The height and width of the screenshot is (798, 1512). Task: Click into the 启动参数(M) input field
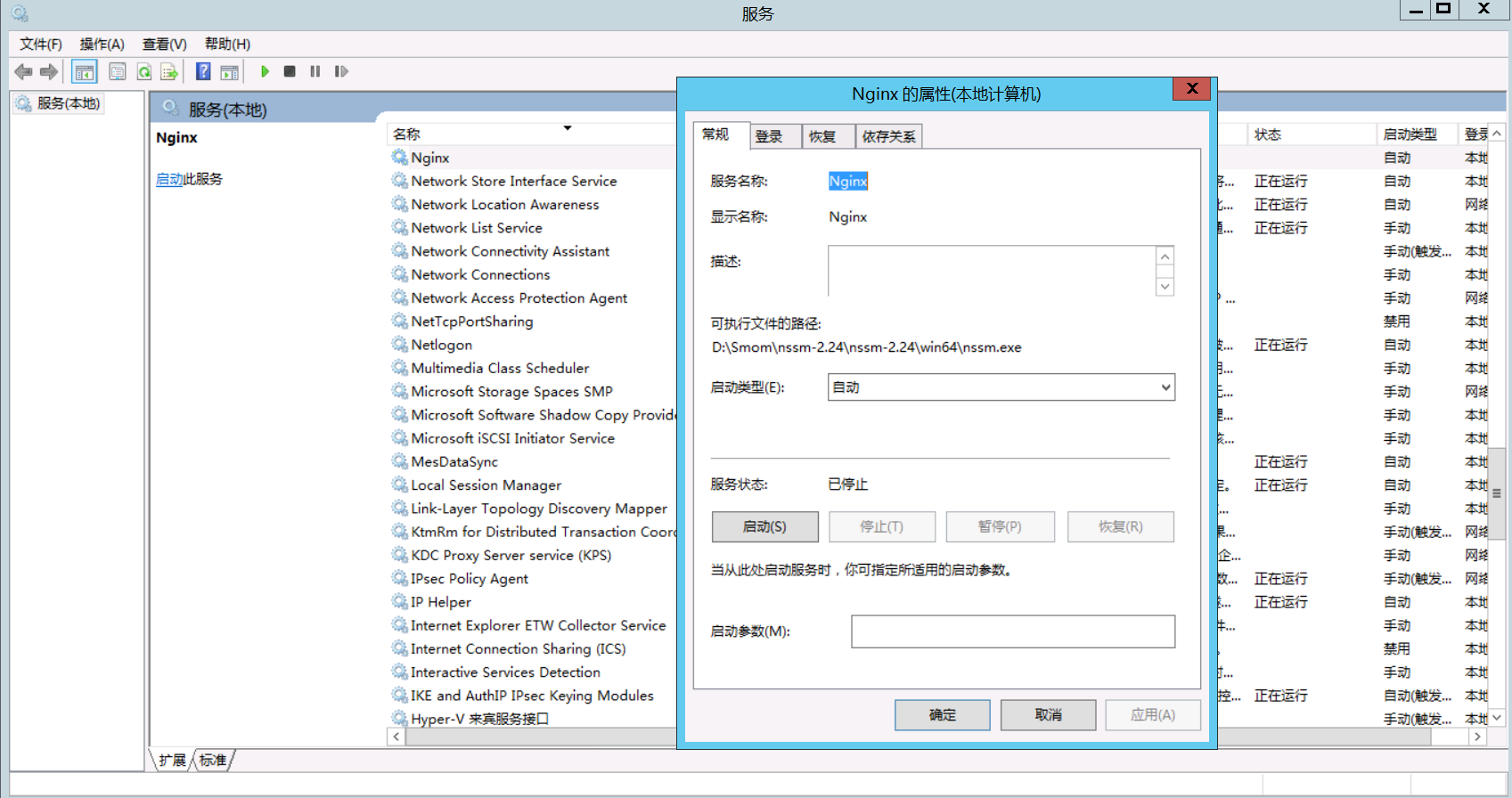click(1012, 631)
